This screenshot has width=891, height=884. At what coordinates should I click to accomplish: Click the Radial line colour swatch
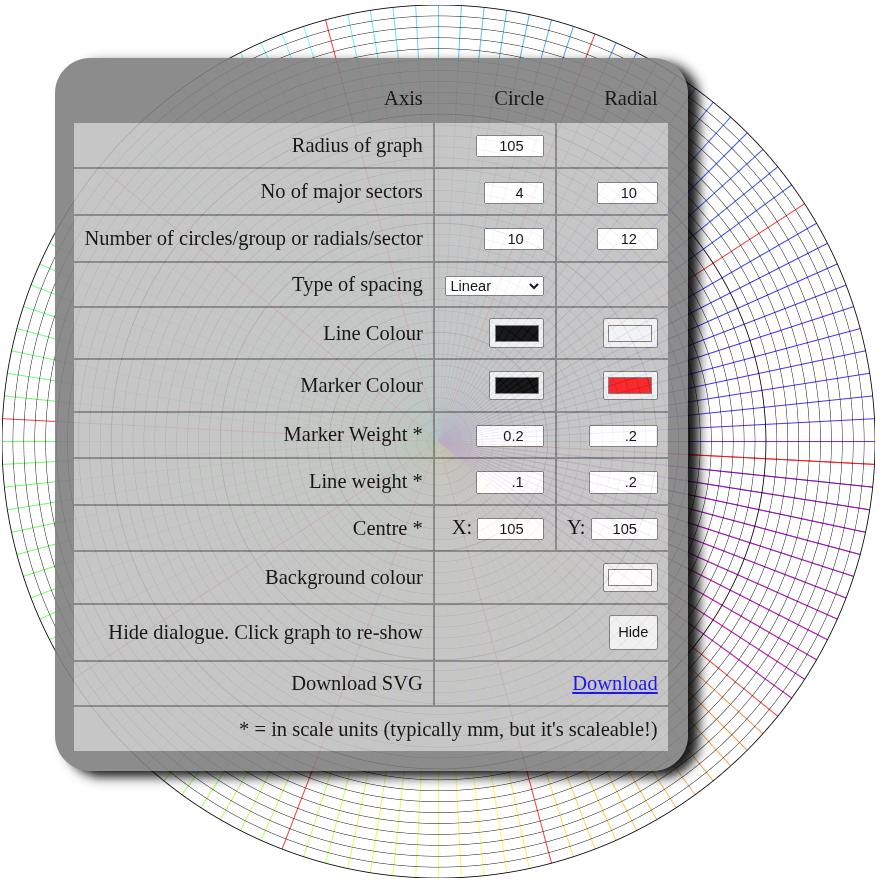coord(630,333)
